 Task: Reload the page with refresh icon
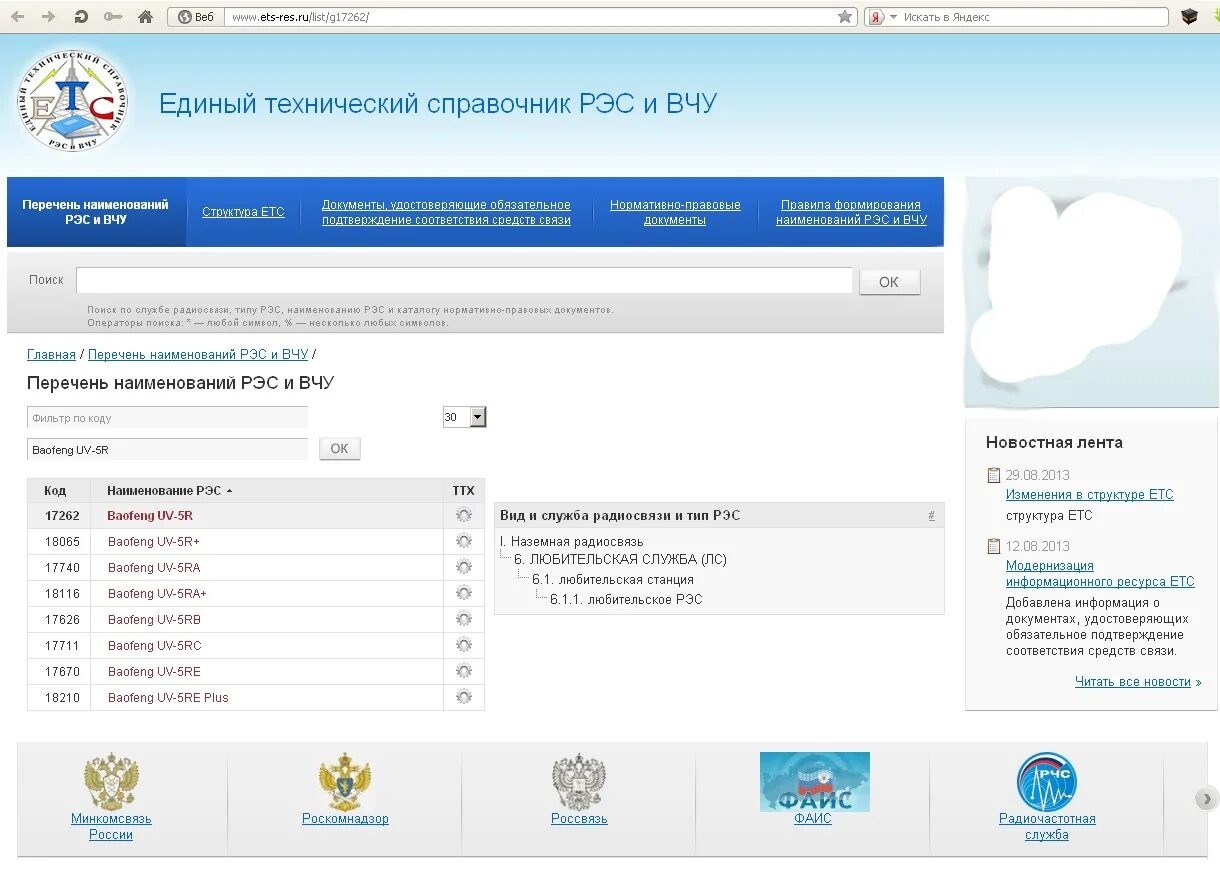coord(81,17)
